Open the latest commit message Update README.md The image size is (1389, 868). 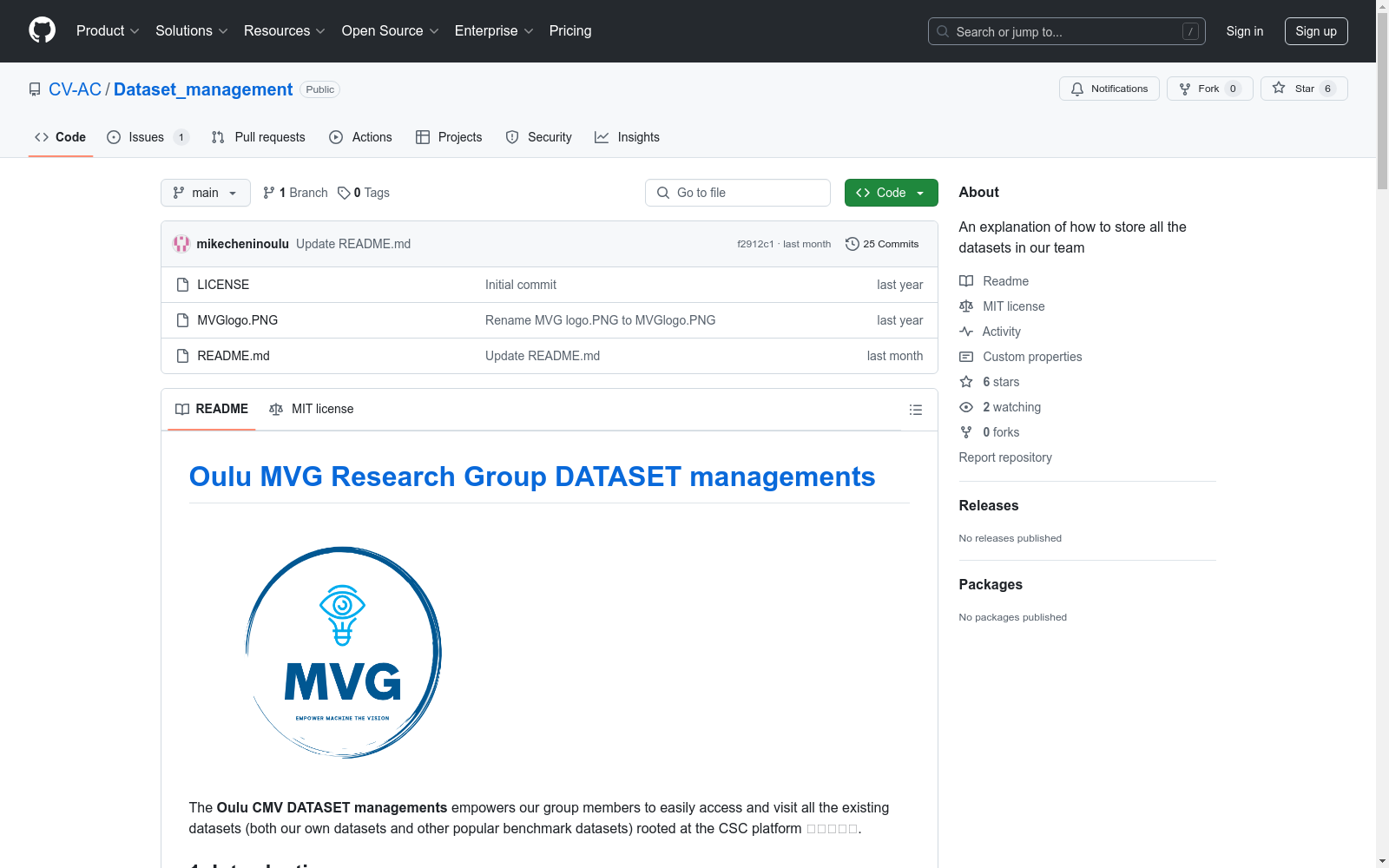[x=353, y=244]
